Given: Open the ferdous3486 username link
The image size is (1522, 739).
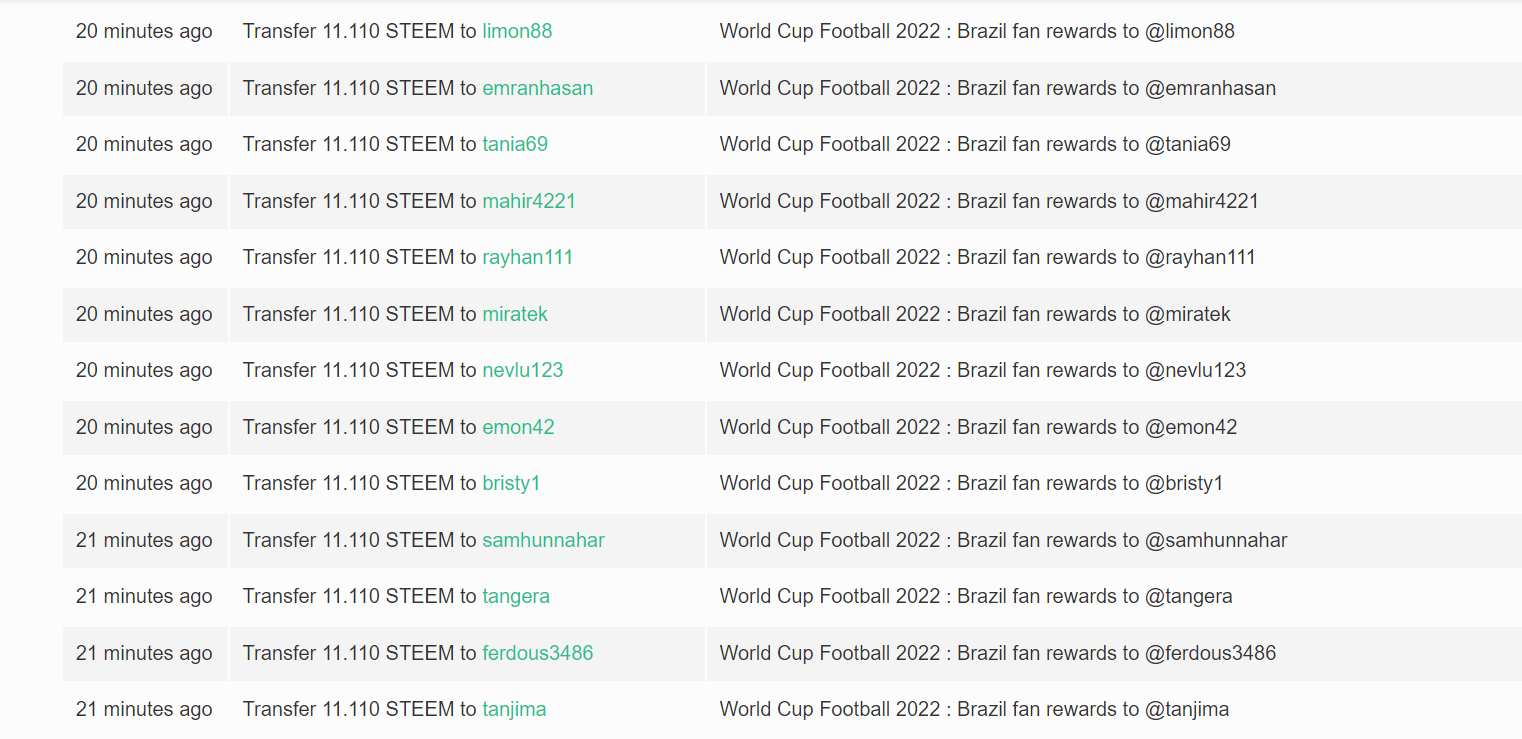Looking at the screenshot, I should pos(538,653).
